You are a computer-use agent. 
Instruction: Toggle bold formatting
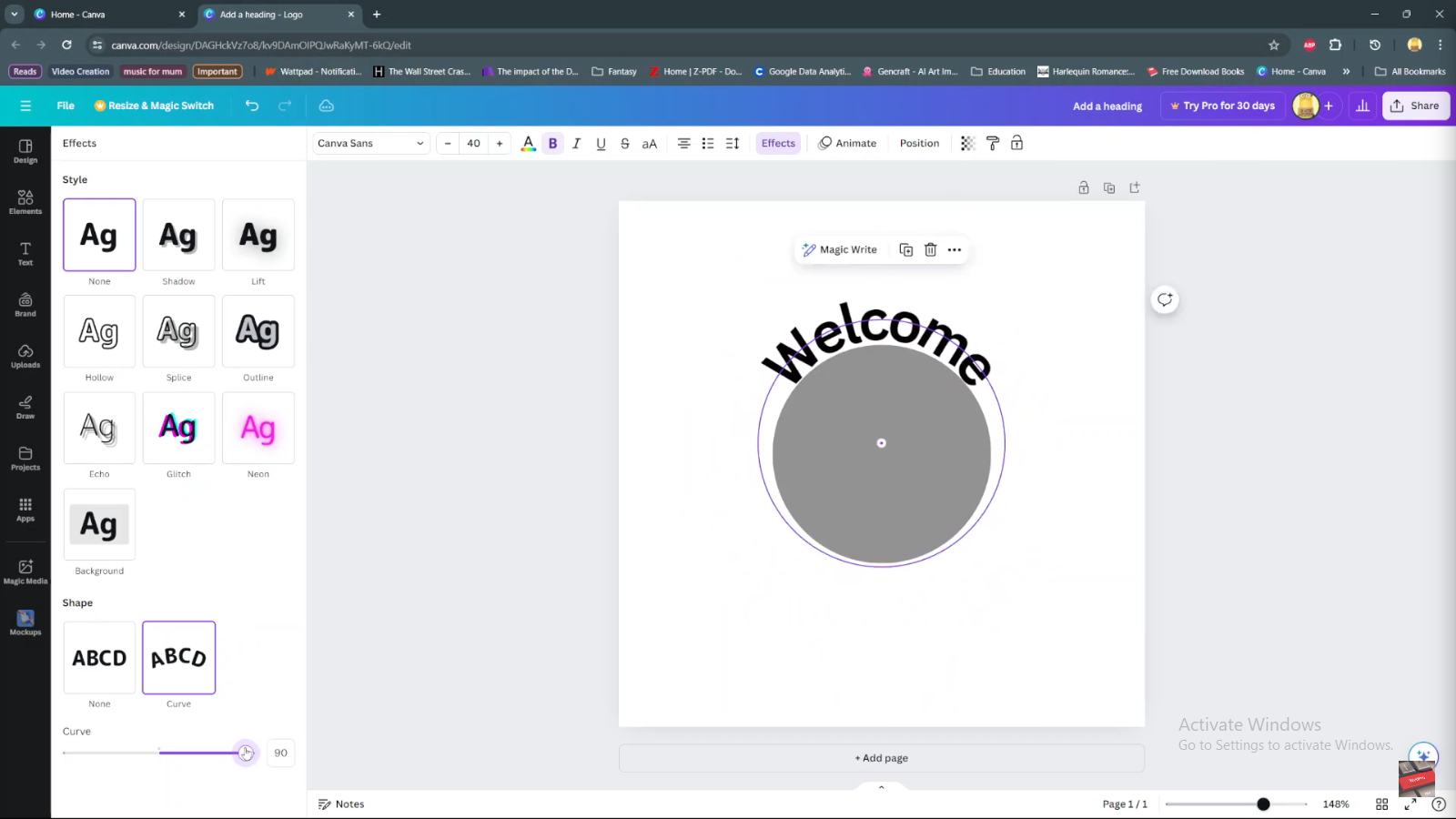pyautogui.click(x=552, y=143)
